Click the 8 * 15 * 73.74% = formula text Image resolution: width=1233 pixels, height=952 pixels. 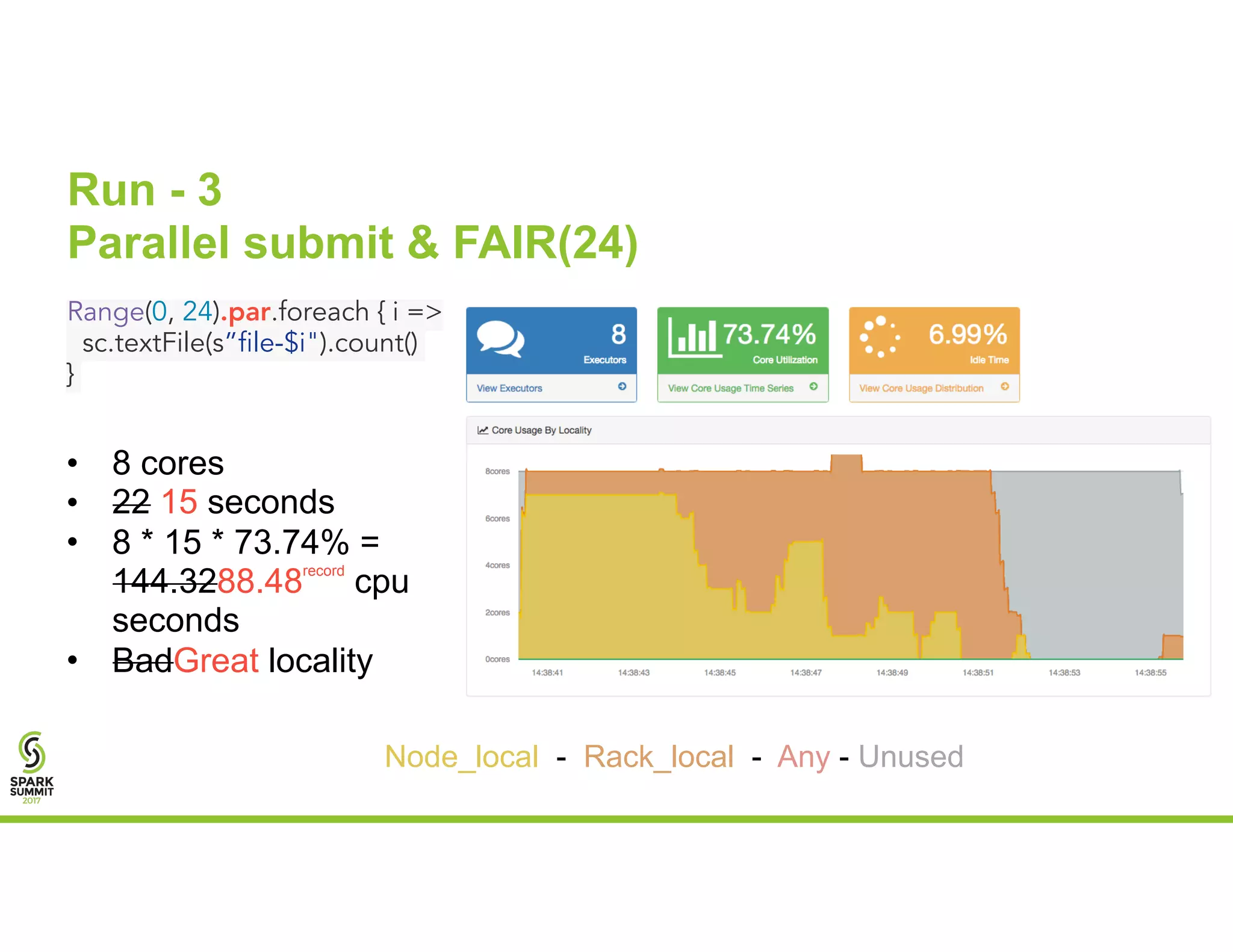point(246,542)
